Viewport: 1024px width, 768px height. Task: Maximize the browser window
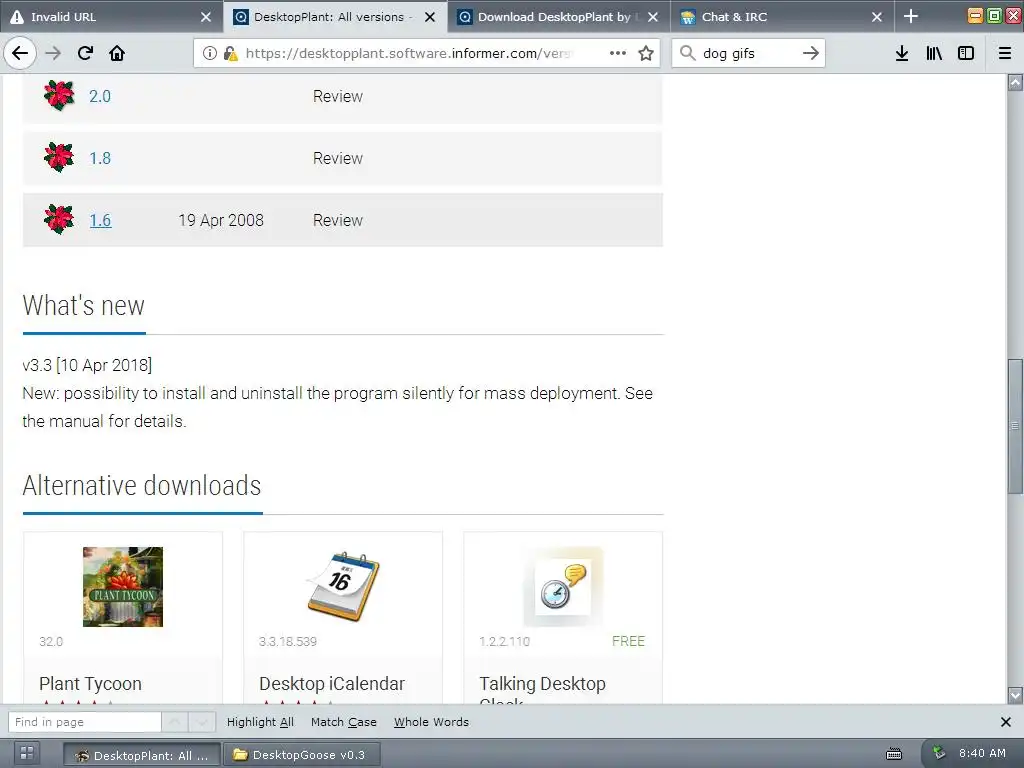[994, 16]
